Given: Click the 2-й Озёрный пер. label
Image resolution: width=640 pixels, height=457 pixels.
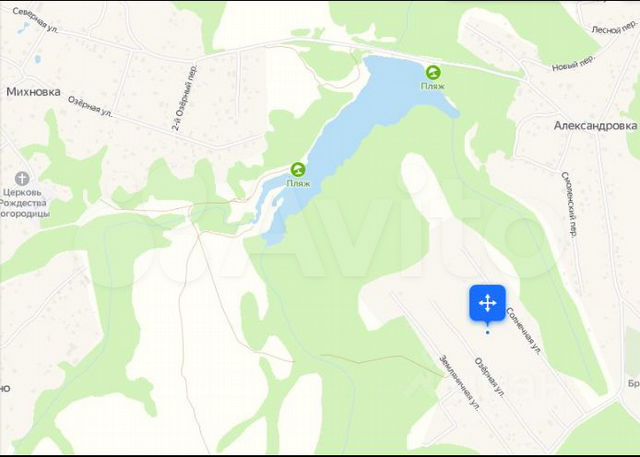Looking at the screenshot, I should (x=184, y=98).
